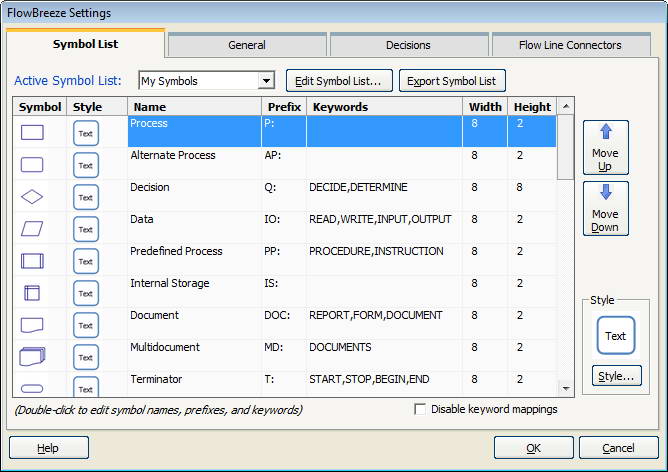Click Text style icon in Terminator row
The image size is (668, 472).
86,386
